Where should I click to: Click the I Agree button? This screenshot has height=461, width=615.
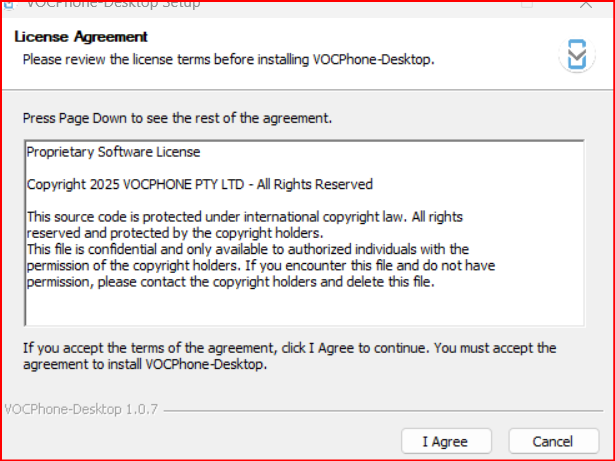pyautogui.click(x=446, y=441)
